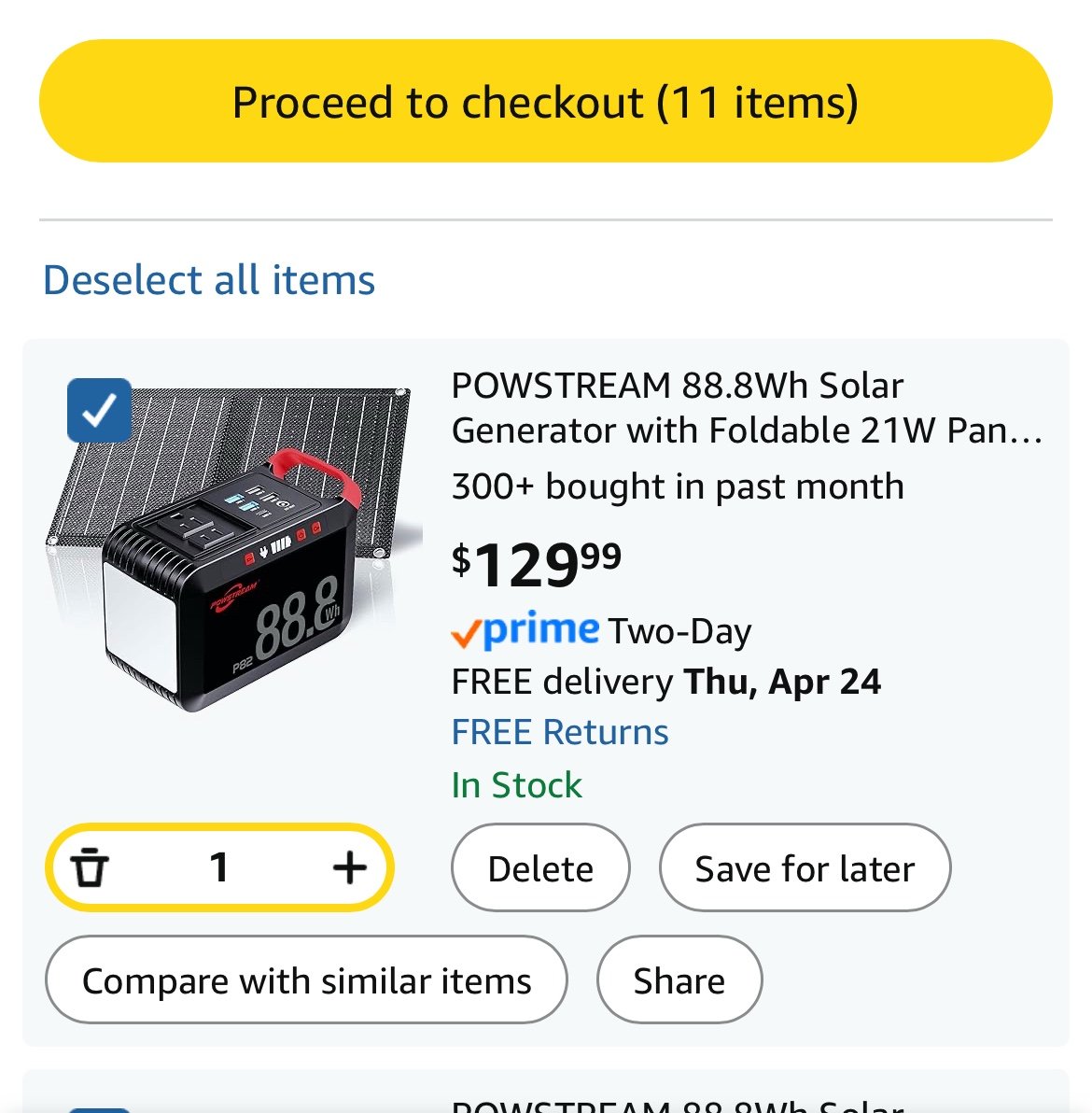Open the POWSTREAM solar generator product image

[x=234, y=548]
